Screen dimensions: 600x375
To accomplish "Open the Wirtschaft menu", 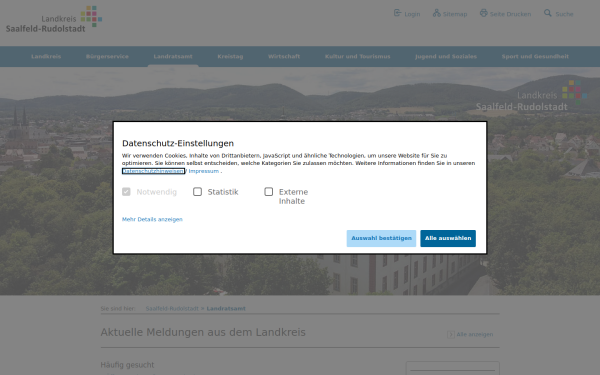I will [x=284, y=56].
